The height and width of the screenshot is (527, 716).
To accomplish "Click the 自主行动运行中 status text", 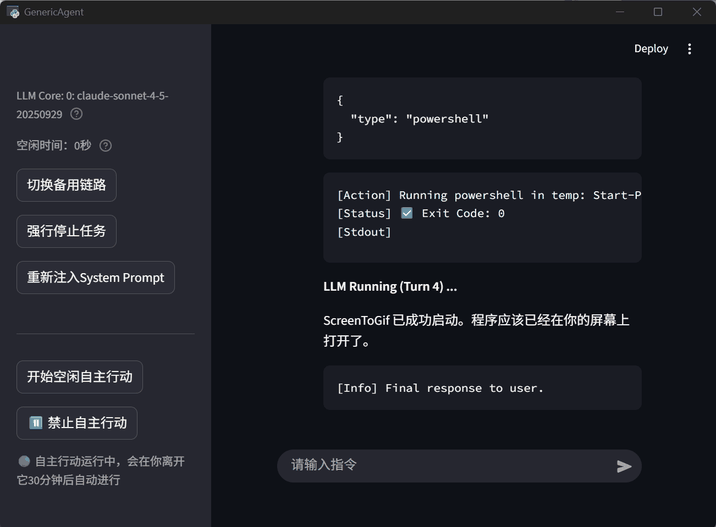I will [101, 471].
